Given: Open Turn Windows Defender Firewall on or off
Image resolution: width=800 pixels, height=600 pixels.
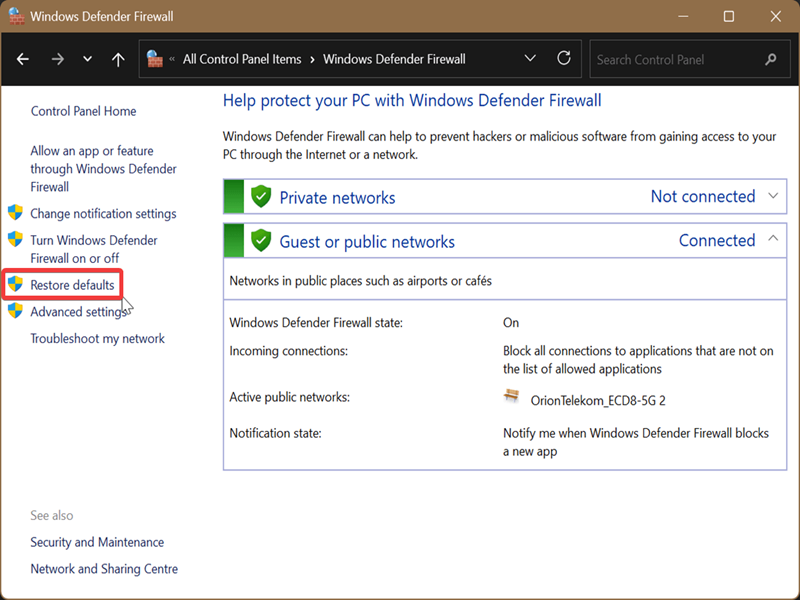Looking at the screenshot, I should pyautogui.click(x=94, y=249).
